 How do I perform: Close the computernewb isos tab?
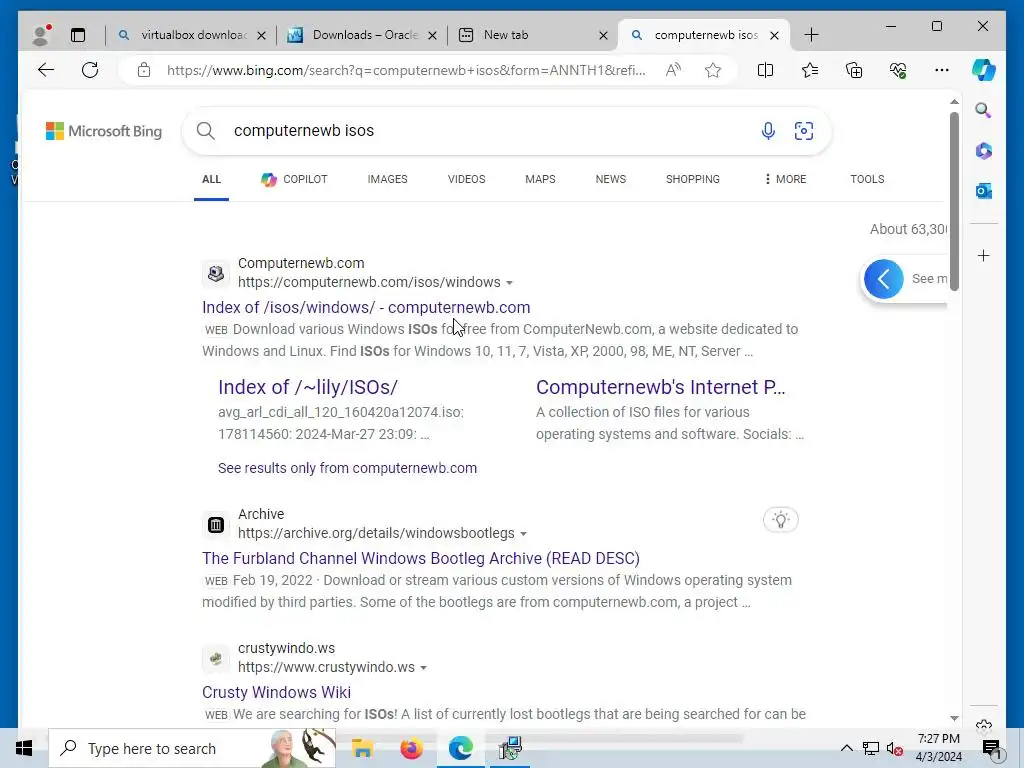click(x=774, y=35)
